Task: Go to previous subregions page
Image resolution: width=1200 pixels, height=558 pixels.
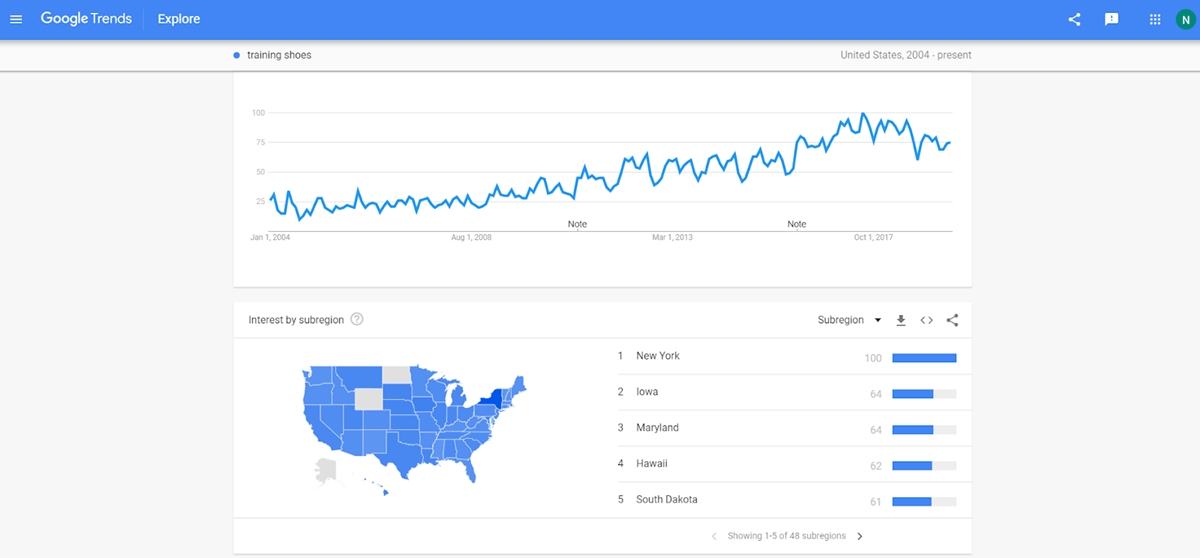Action: point(714,536)
